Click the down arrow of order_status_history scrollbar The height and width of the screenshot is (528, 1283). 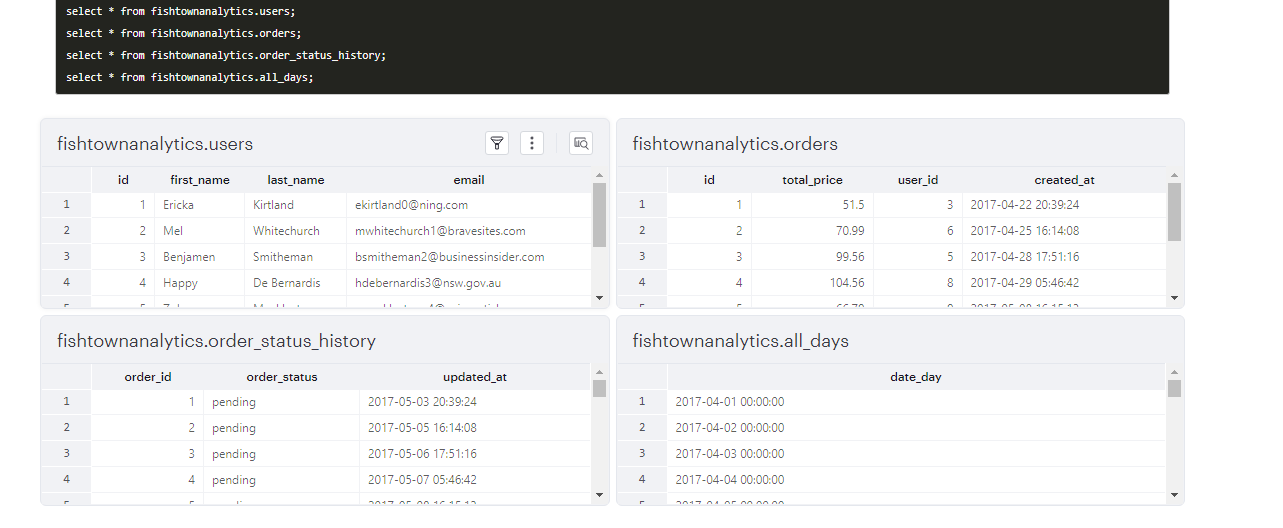[x=600, y=494]
